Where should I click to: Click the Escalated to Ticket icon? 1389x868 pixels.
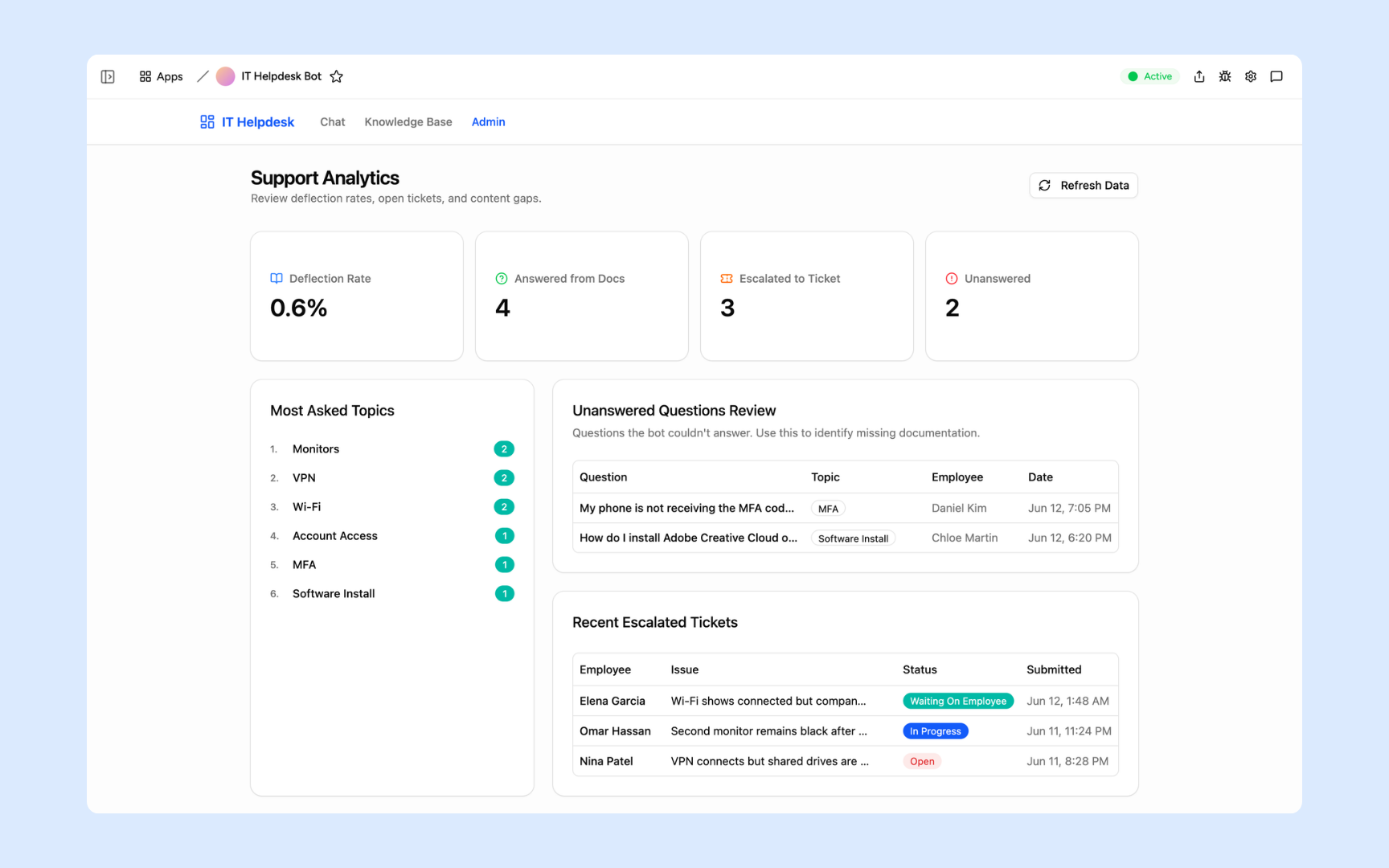click(x=727, y=278)
